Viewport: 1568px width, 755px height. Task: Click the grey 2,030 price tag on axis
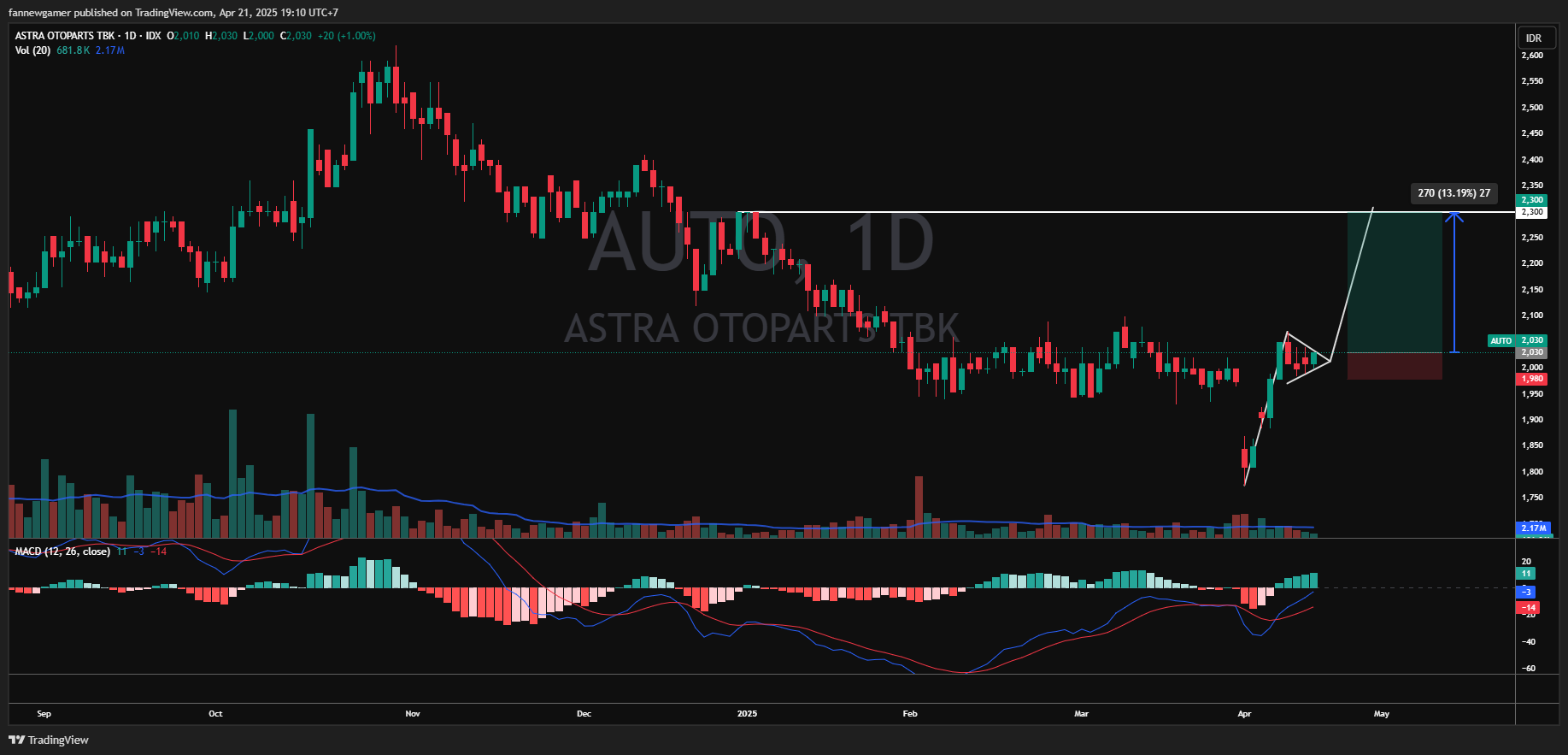pos(1531,352)
